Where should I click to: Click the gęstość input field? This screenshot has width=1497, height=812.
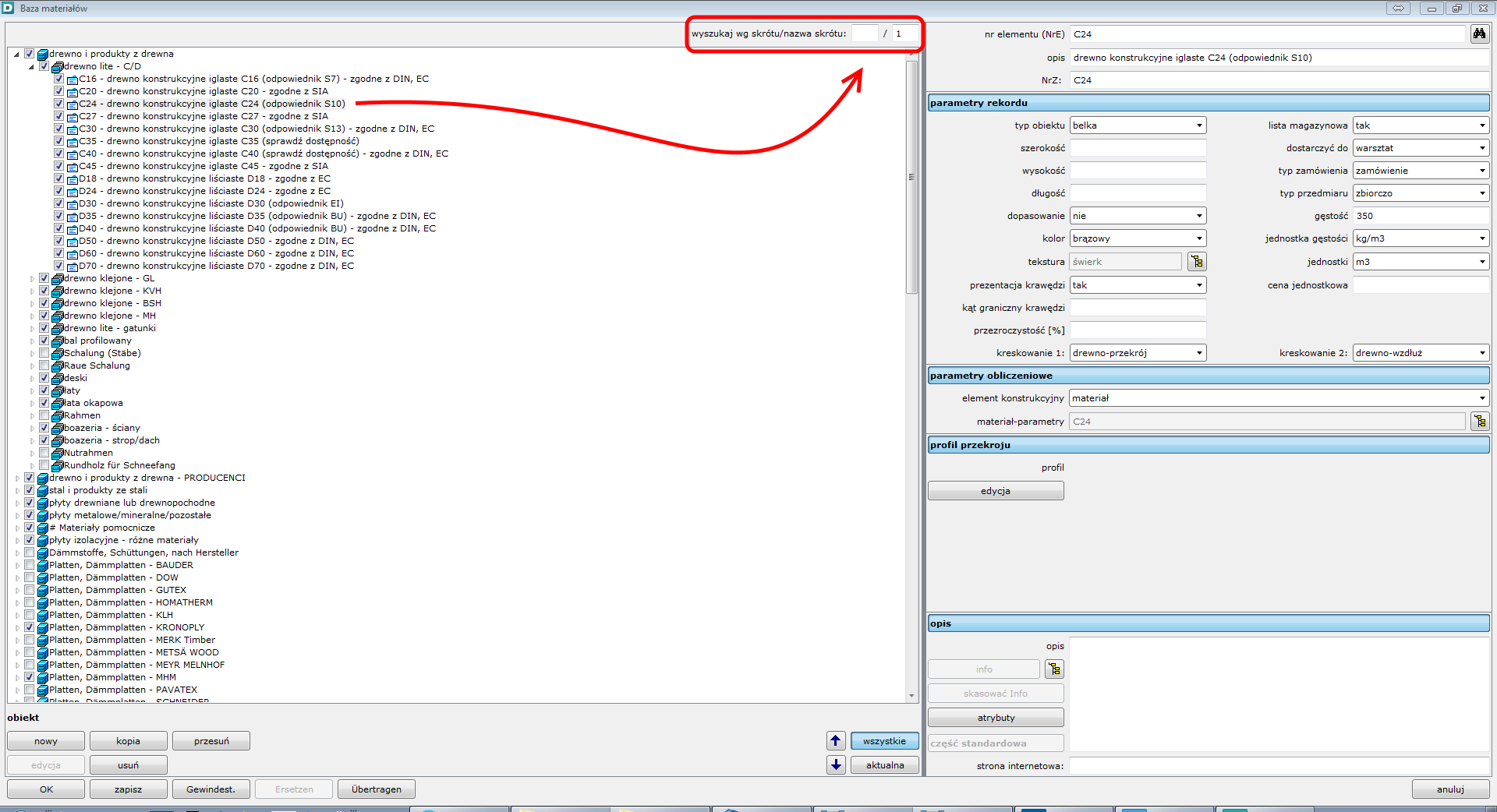coord(1420,216)
